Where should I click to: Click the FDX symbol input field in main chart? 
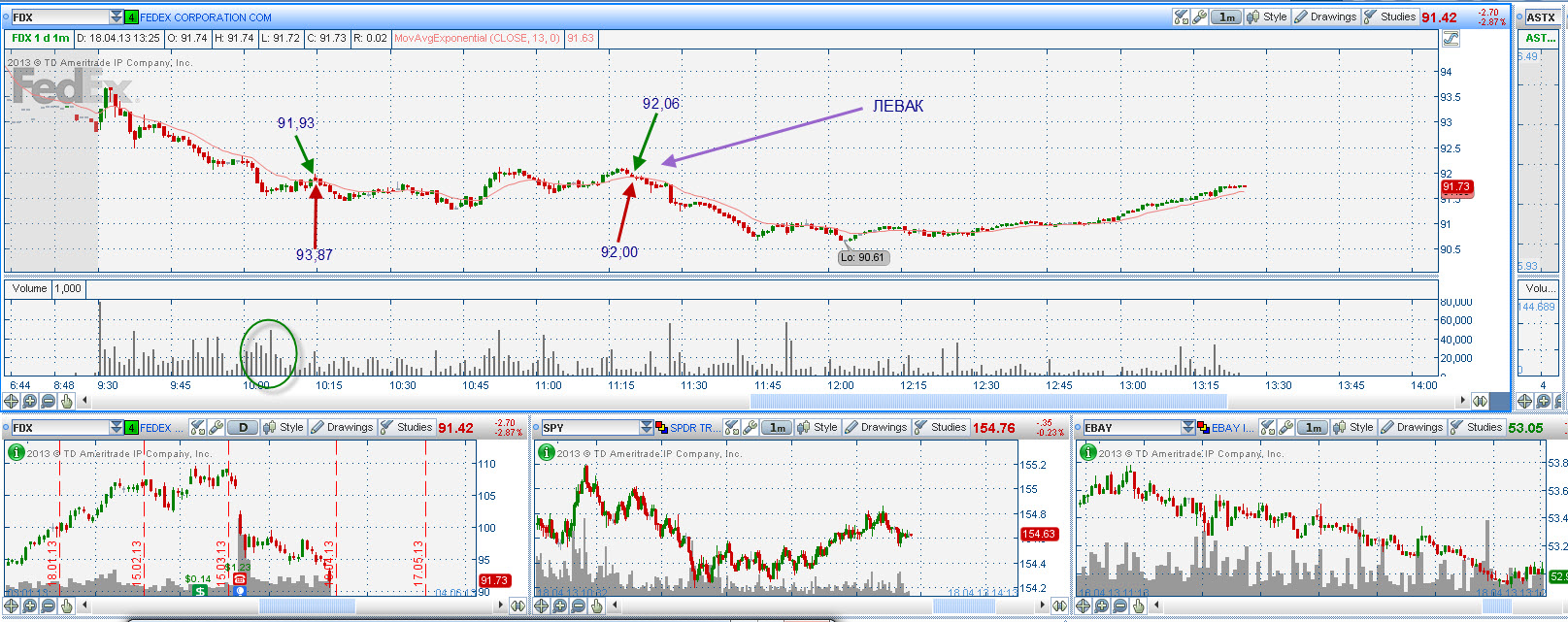(59, 17)
